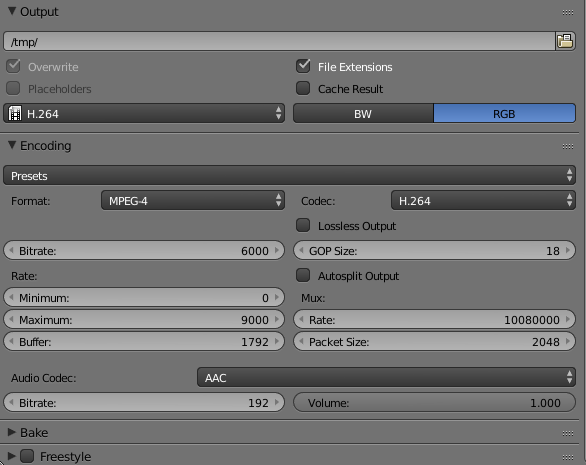Decrease GOP Size with left arrow

pyautogui.click(x=301, y=250)
